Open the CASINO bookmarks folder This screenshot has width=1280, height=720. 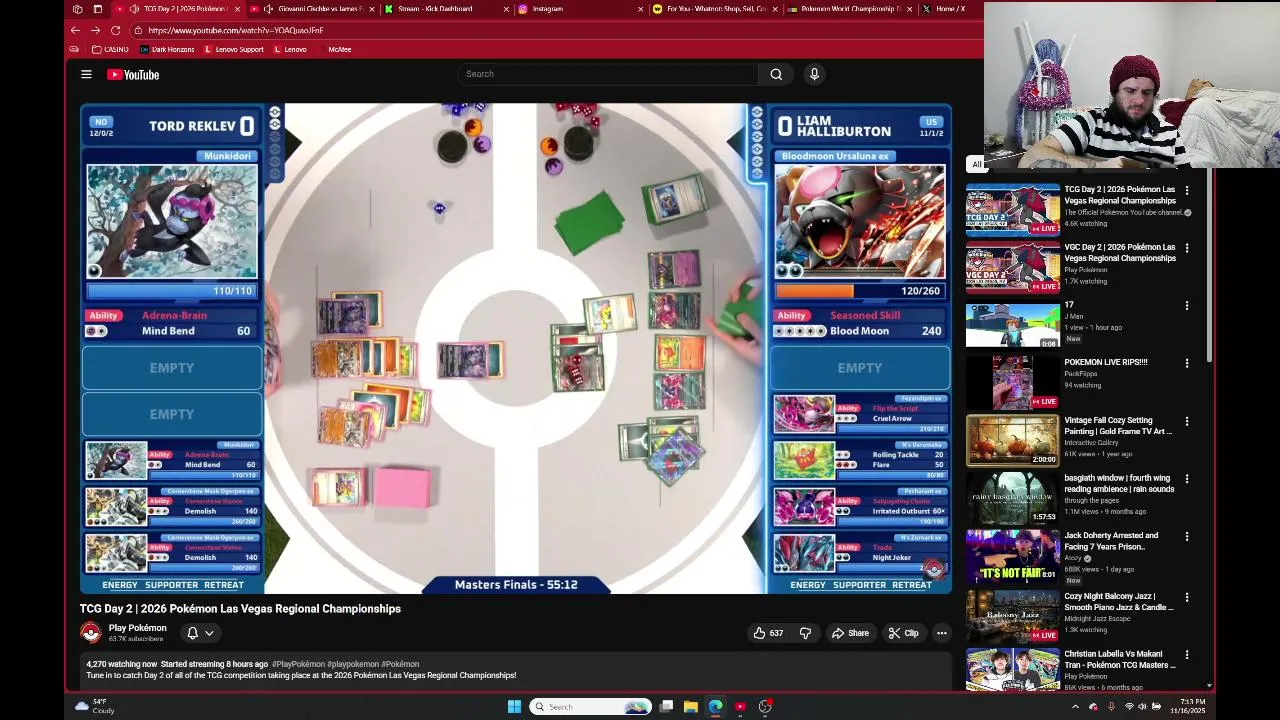(110, 49)
